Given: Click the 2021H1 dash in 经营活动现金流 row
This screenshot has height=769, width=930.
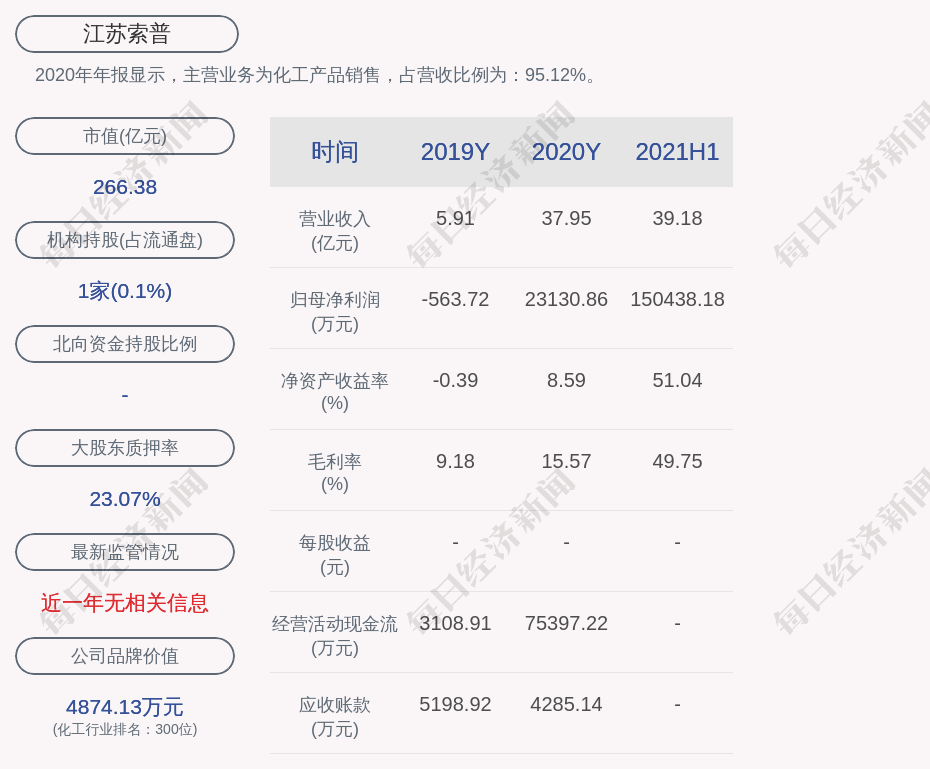Looking at the screenshot, I should tap(677, 624).
